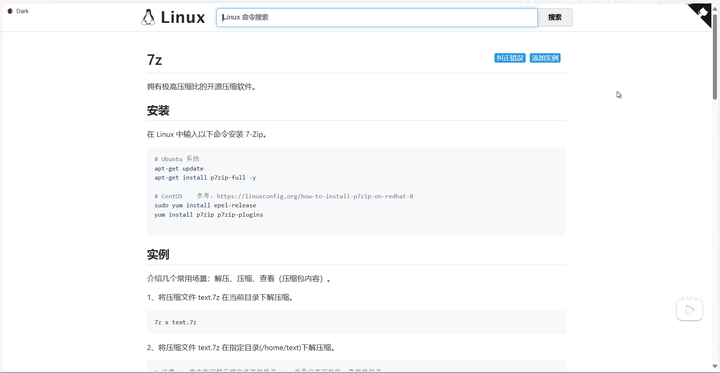Click the Linux site title text
Image resolution: width=720 pixels, height=373 pixels.
point(183,17)
